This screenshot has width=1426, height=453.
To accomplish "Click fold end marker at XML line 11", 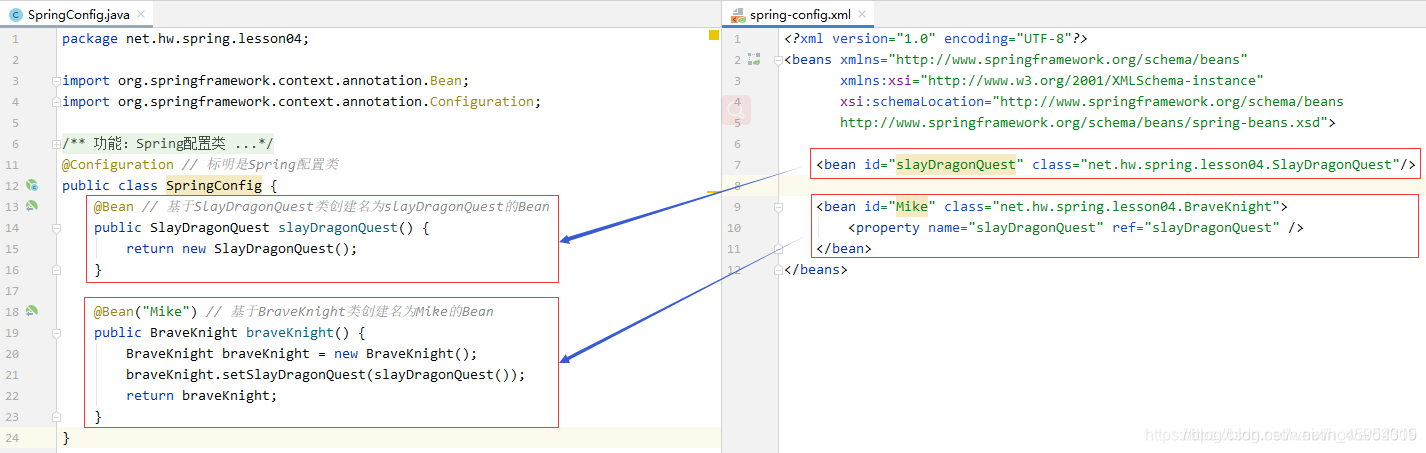I will pos(778,248).
